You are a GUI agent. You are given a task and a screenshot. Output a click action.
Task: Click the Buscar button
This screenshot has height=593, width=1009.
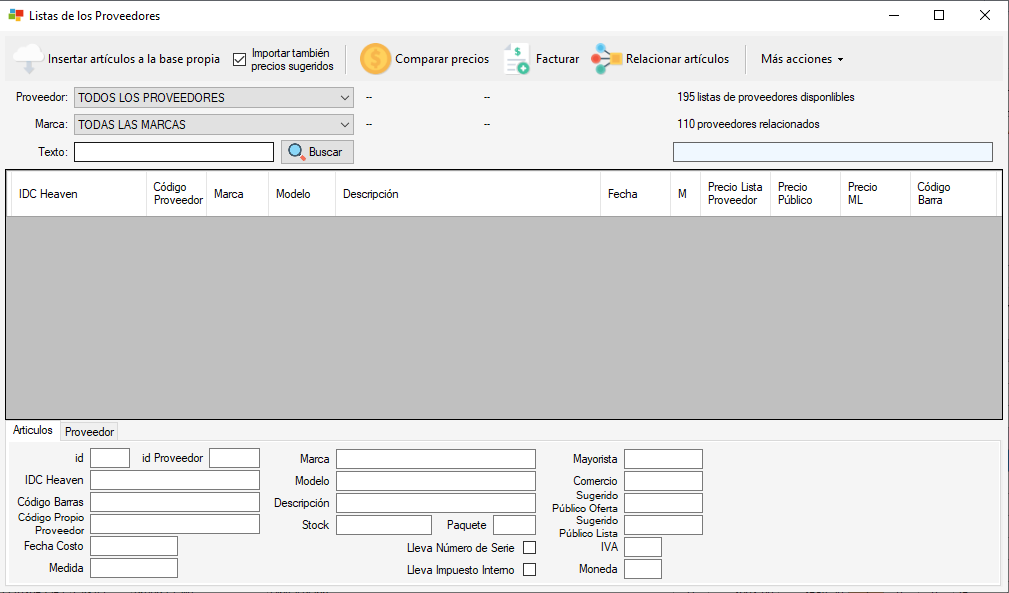pos(317,152)
